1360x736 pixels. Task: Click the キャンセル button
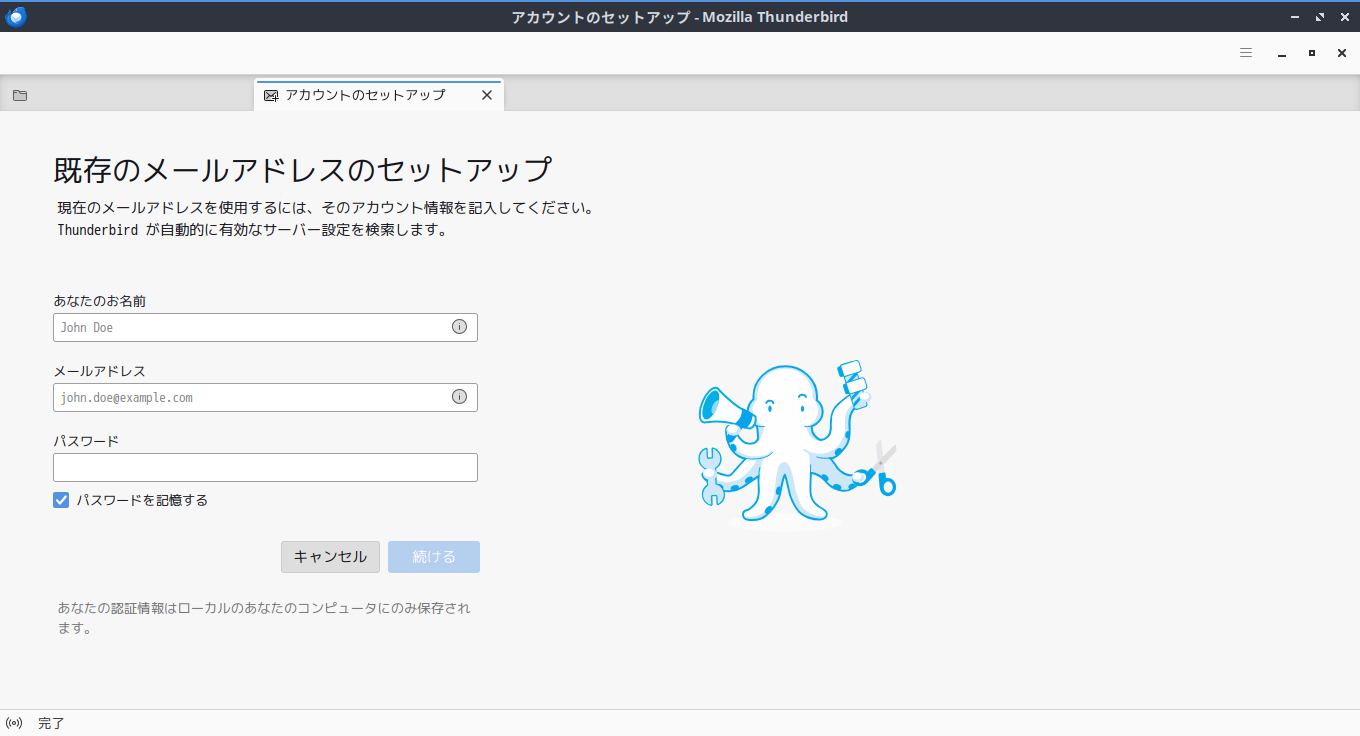click(330, 557)
